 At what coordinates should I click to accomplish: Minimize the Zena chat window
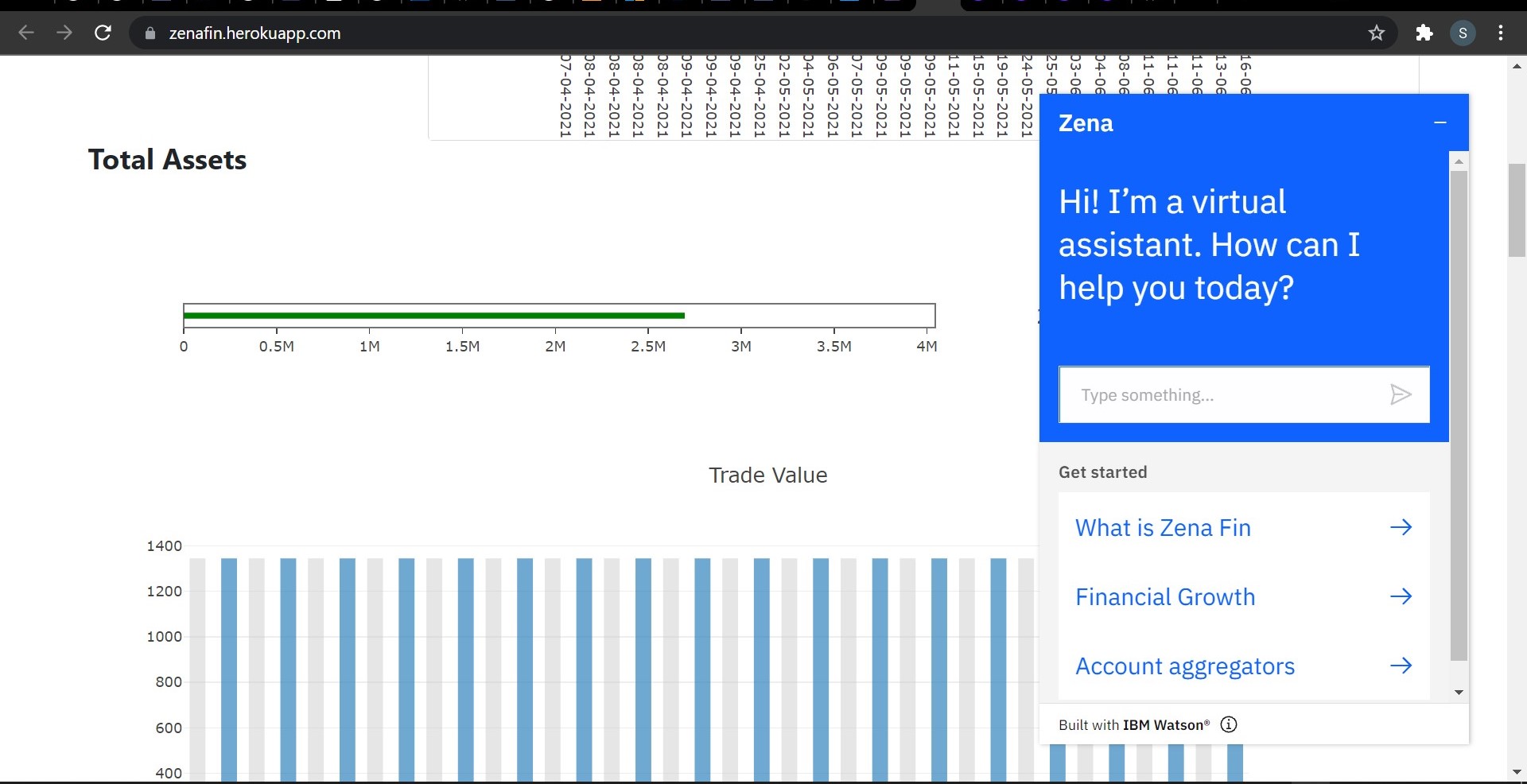(x=1440, y=122)
